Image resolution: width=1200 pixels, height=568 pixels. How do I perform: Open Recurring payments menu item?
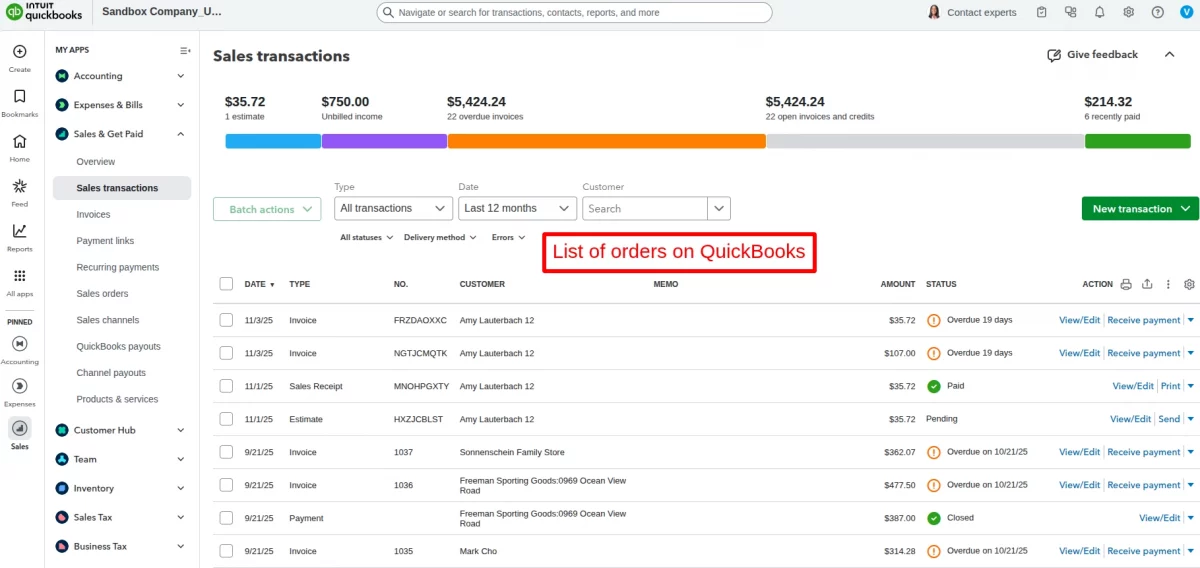118,267
